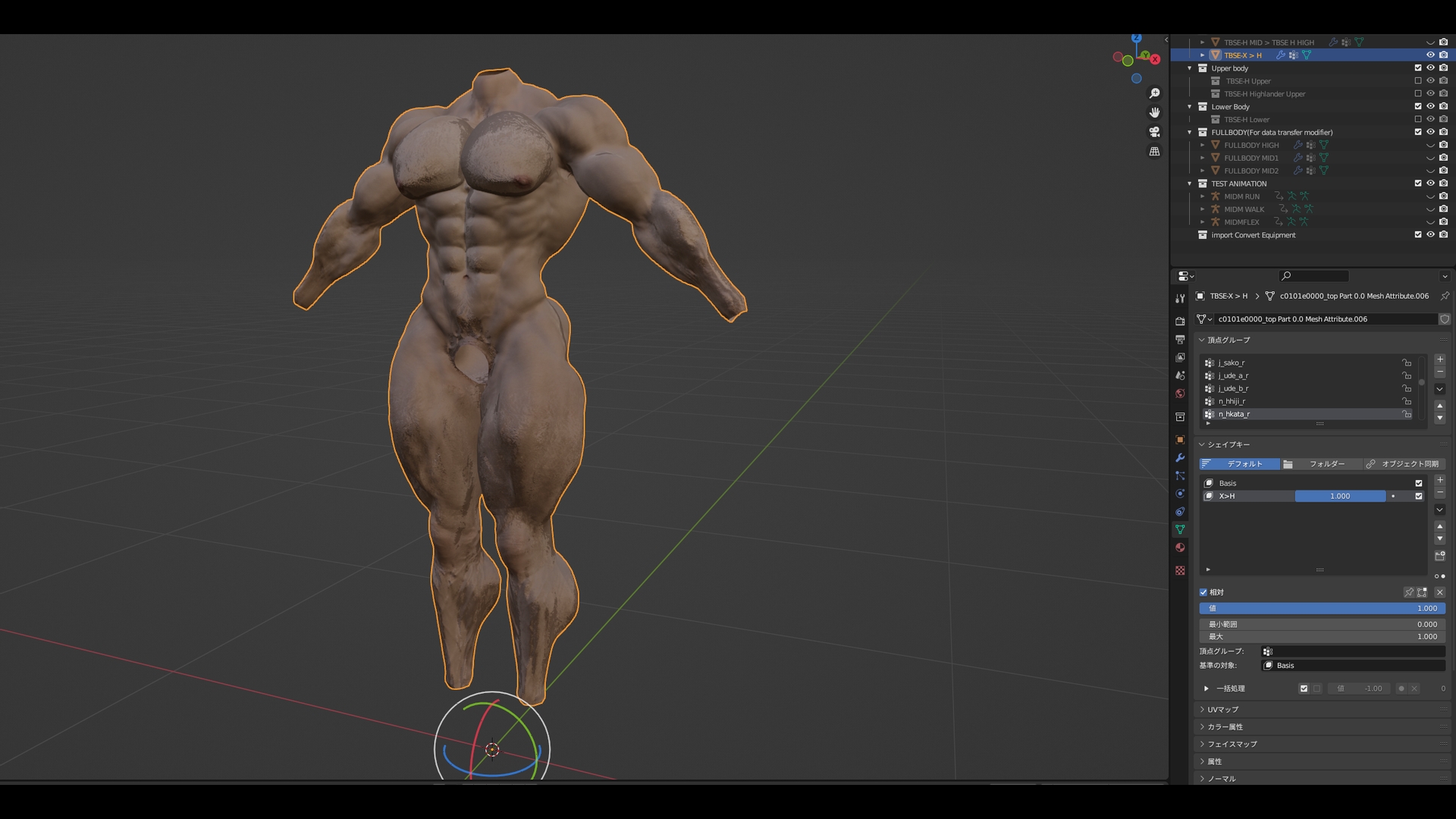This screenshot has height=819, width=1456.
Task: Click the 最大 range max field
Action: click(1323, 637)
